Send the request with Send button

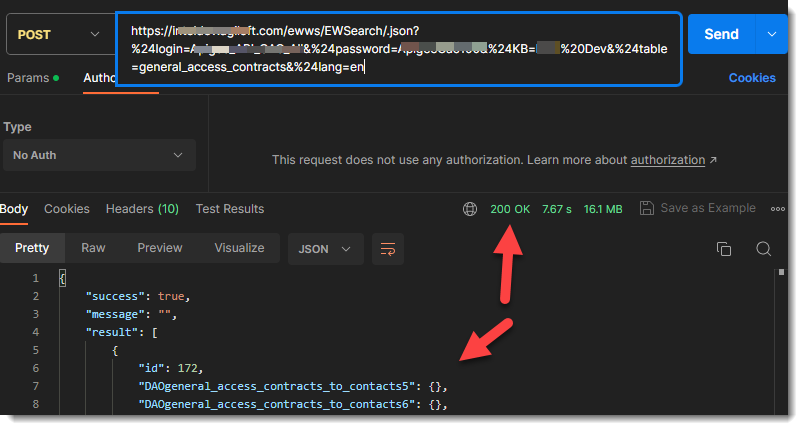point(722,34)
